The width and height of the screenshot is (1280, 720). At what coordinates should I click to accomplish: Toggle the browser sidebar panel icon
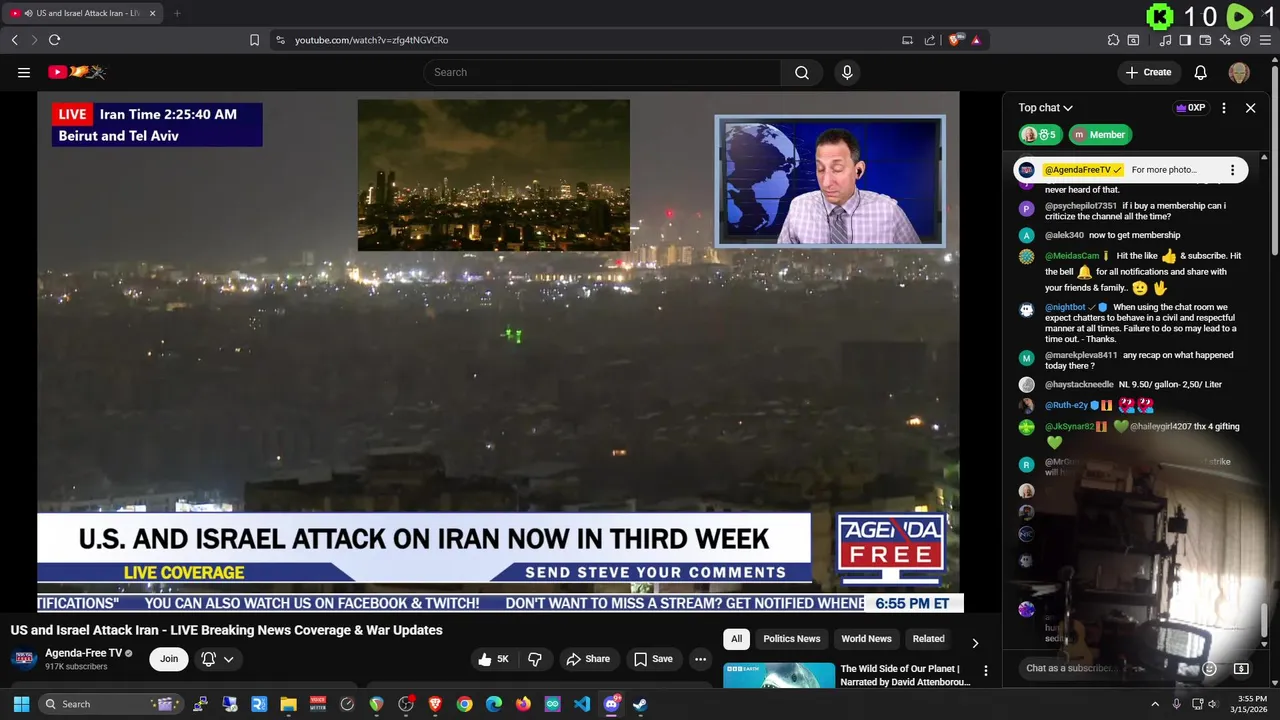(1185, 40)
